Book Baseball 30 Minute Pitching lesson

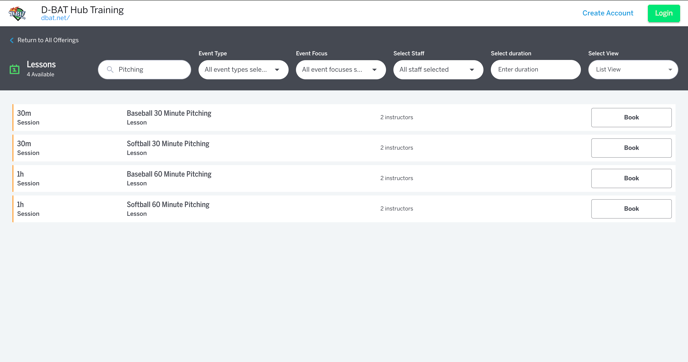click(631, 118)
